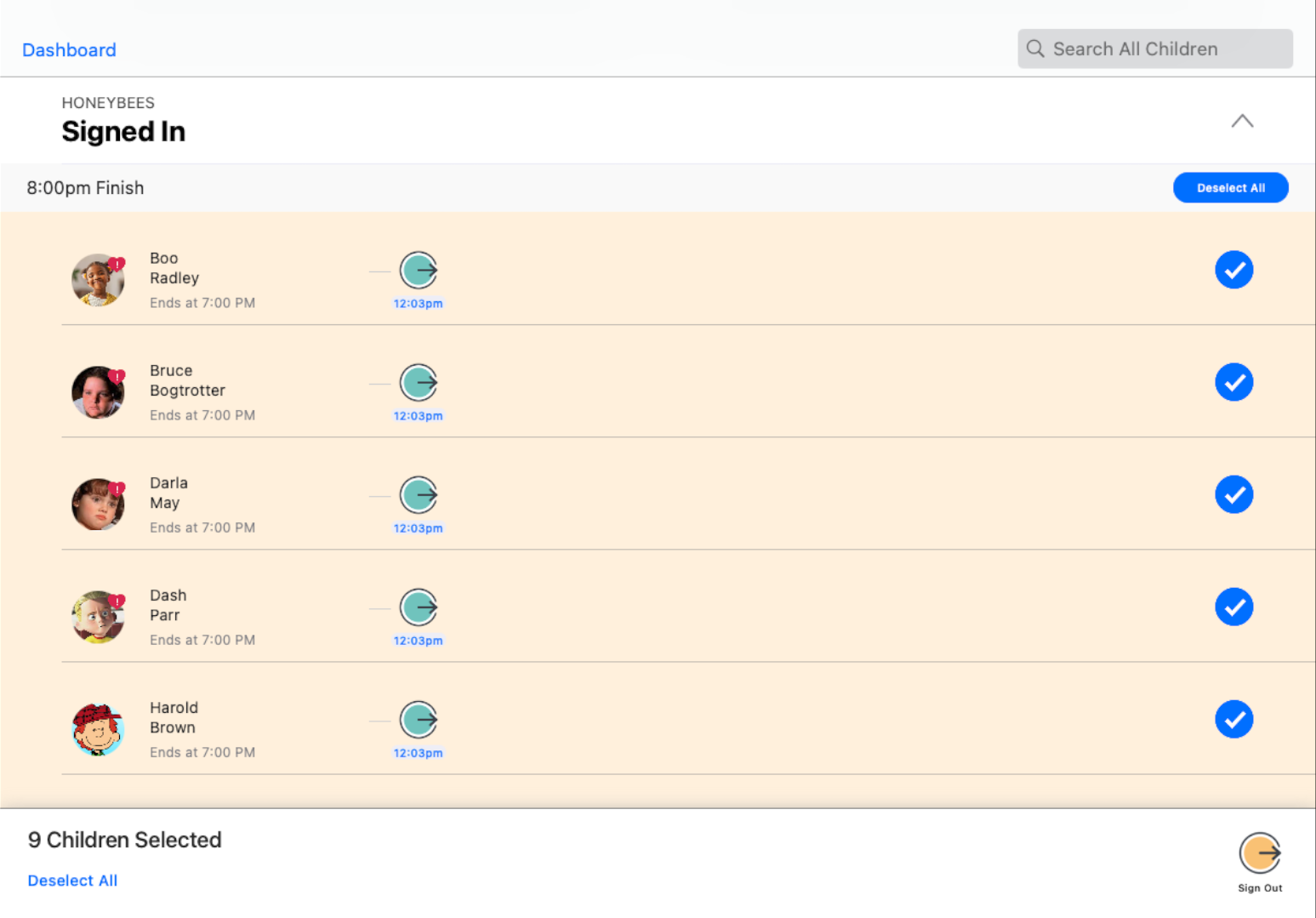Deselect Harold Brown's blue checkmark

tap(1233, 720)
